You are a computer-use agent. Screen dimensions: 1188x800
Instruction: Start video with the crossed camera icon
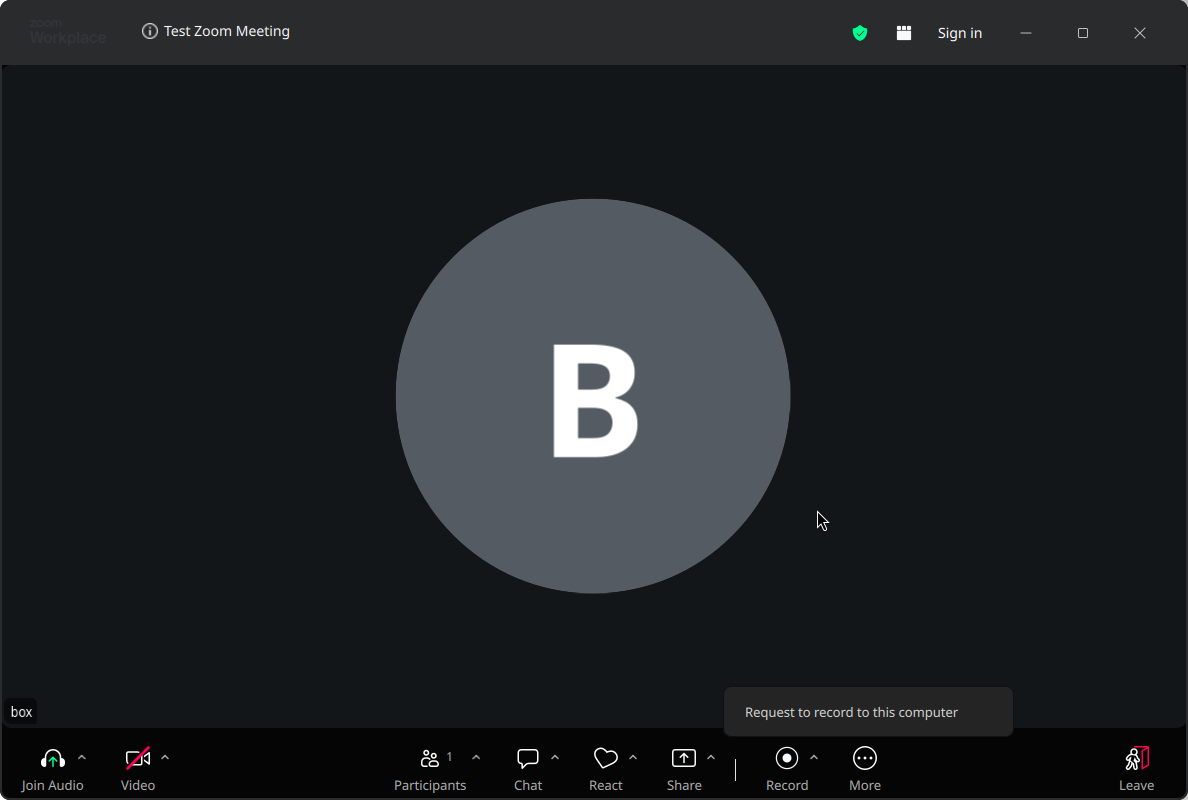click(x=138, y=758)
